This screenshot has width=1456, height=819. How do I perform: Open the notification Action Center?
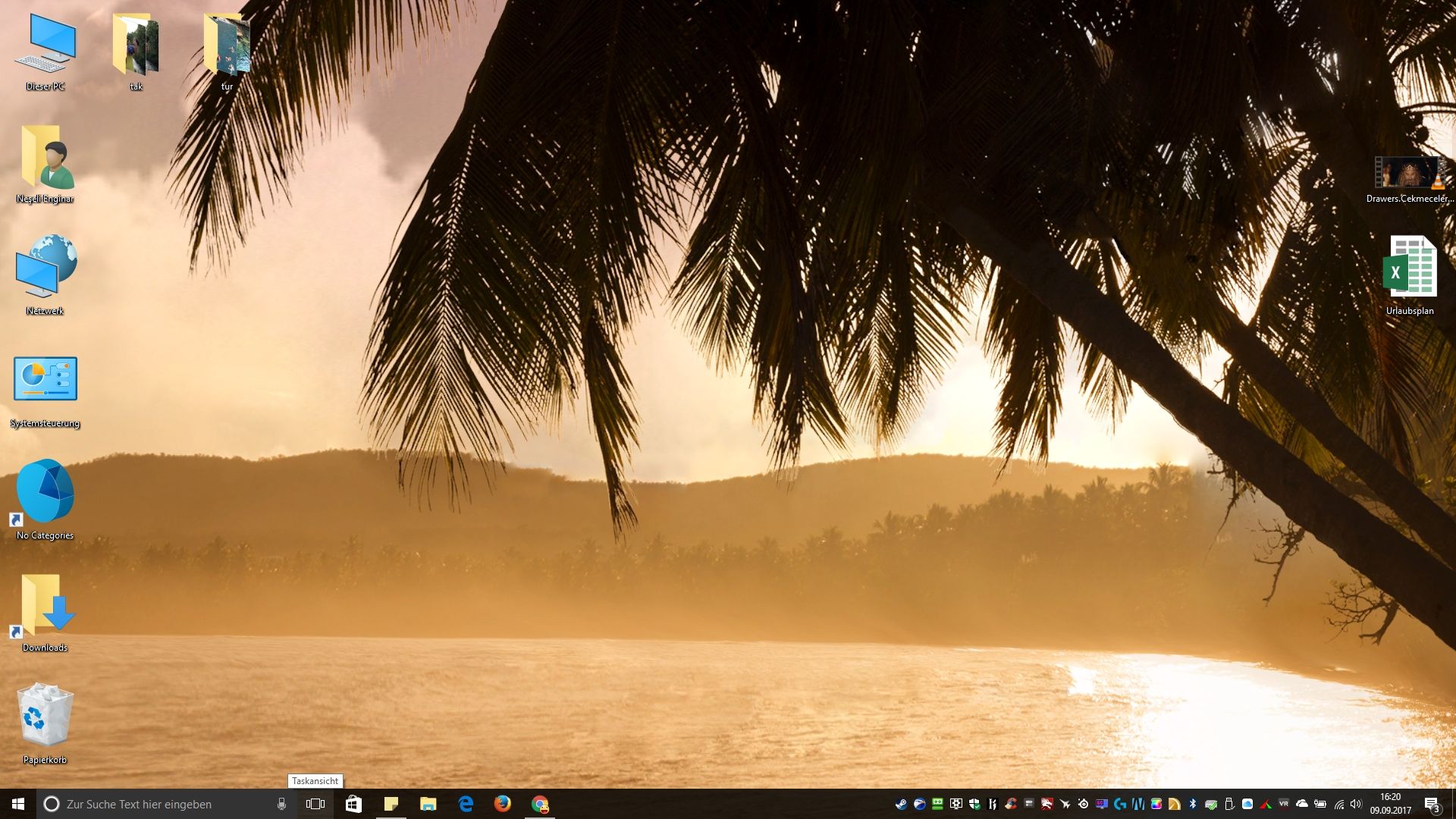1432,804
